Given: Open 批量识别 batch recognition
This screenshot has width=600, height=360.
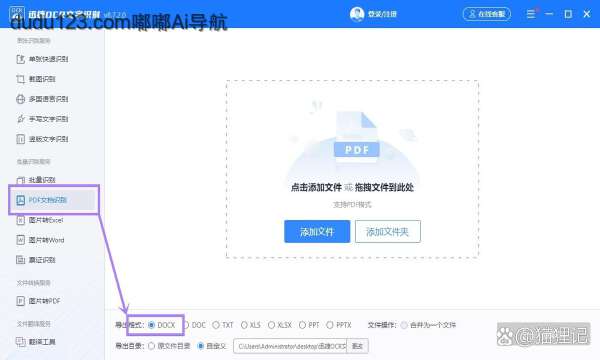Looking at the screenshot, I should [36, 180].
